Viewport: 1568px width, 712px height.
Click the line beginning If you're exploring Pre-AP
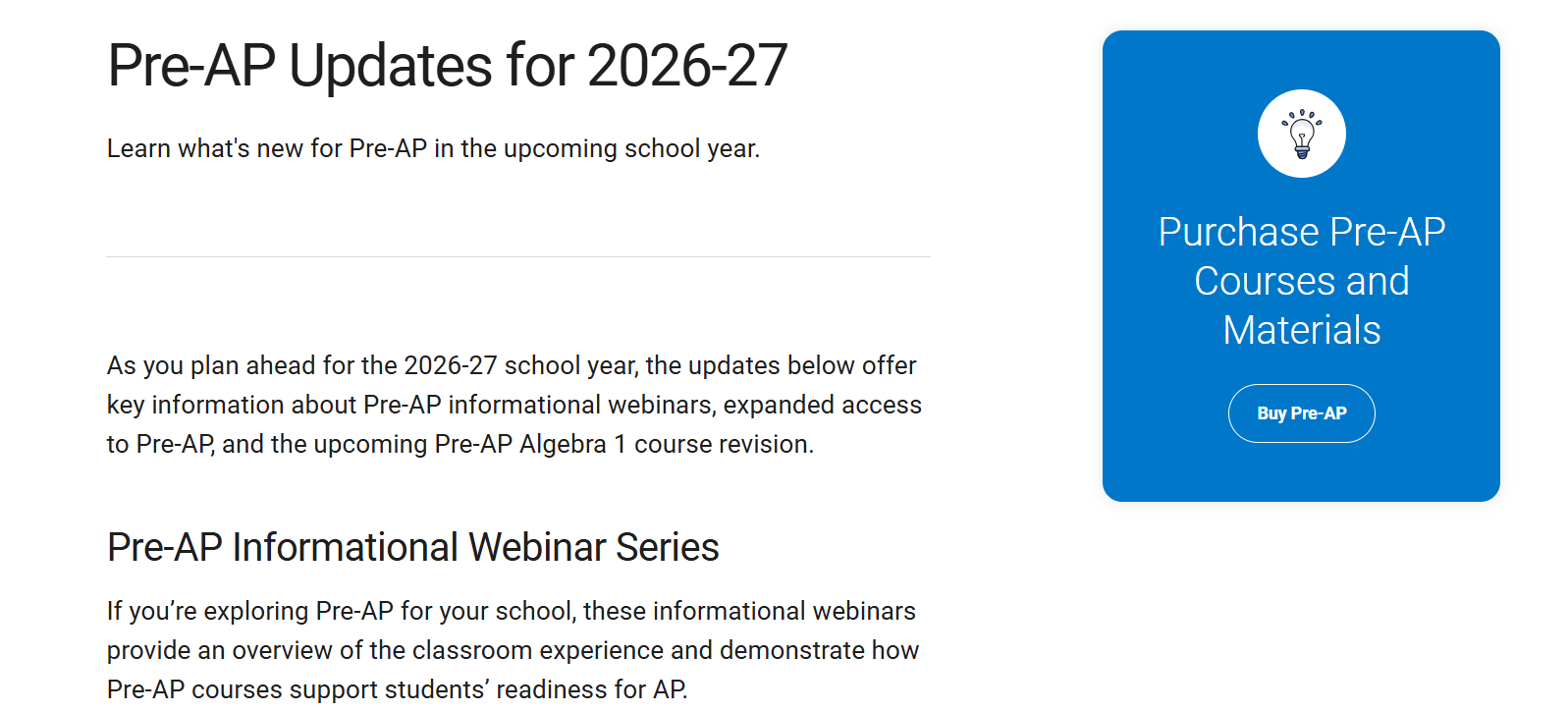pyautogui.click(x=512, y=611)
